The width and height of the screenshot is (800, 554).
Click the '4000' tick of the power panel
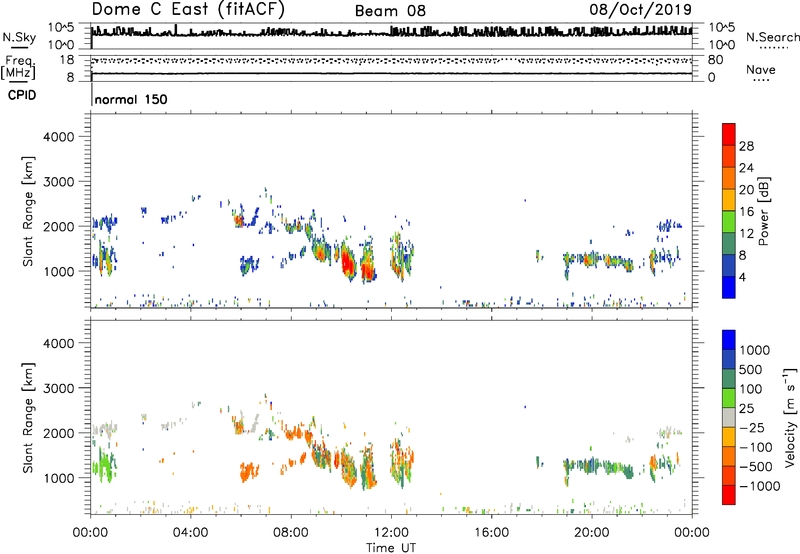(59, 137)
